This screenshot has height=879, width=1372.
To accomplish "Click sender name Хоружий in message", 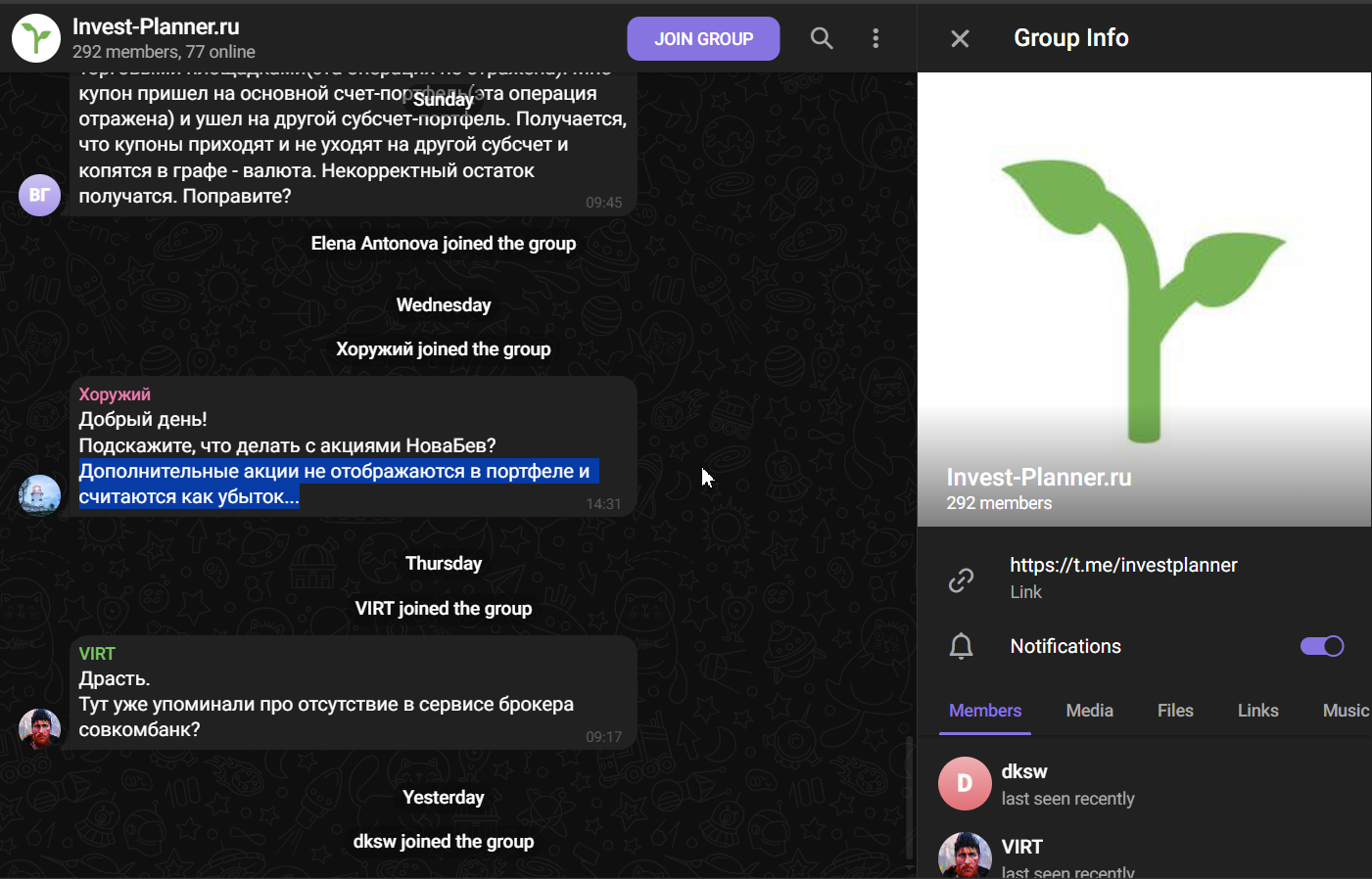I will pos(115,394).
